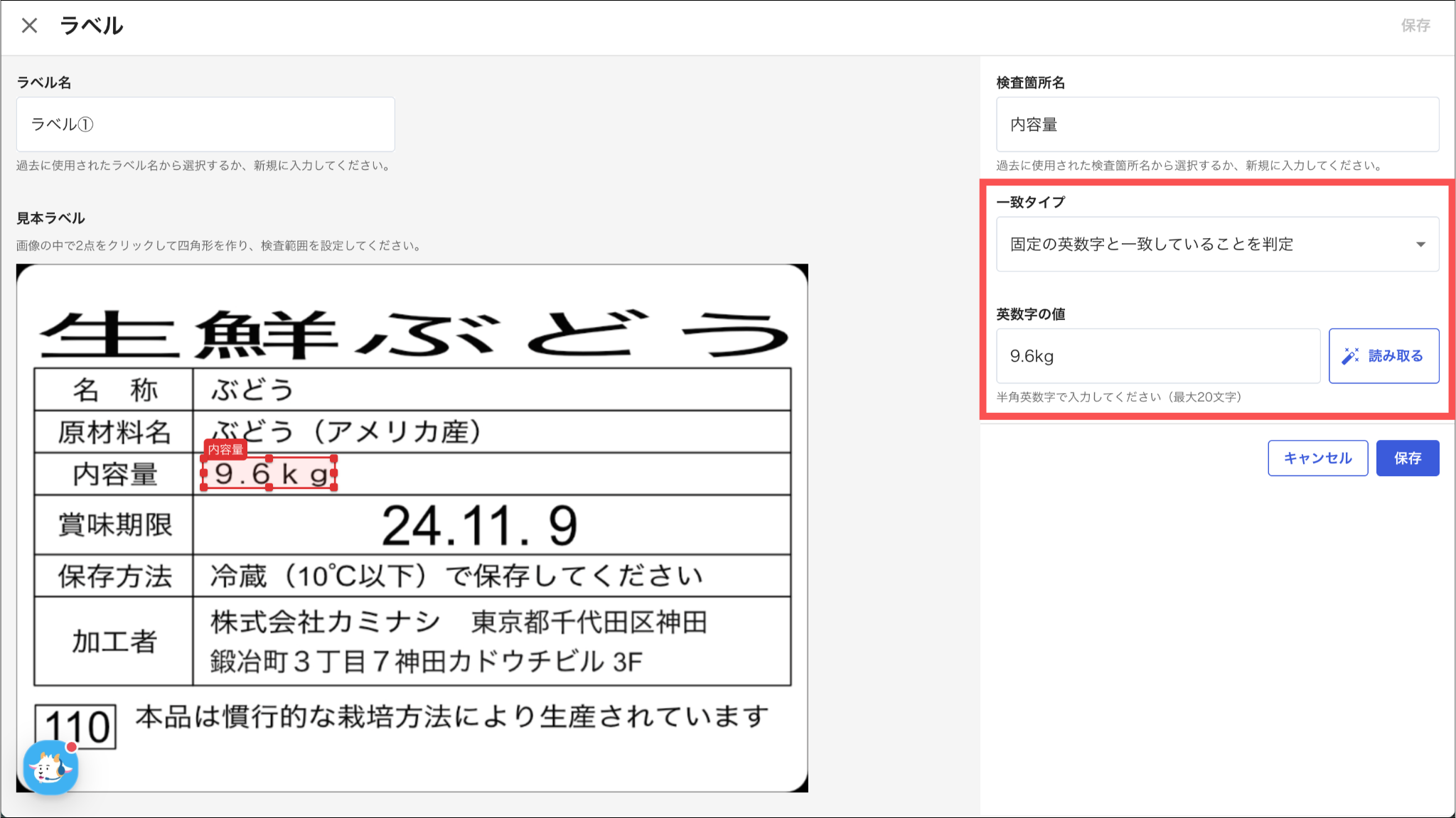Click top-middle handle of the red selection box
1456x818 pixels.
point(269,459)
